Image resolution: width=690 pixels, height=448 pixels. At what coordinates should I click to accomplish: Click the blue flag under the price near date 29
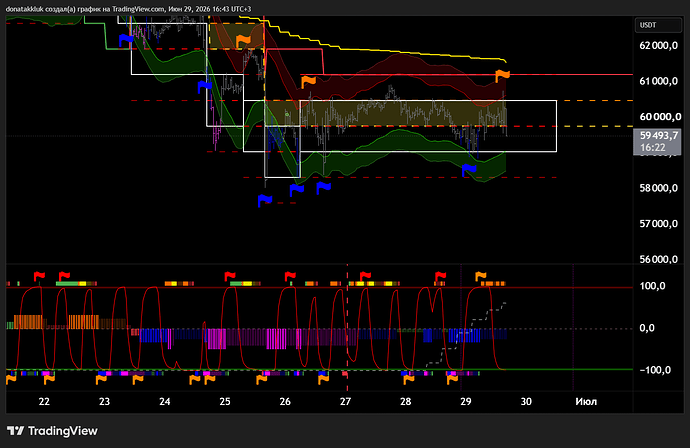(469, 170)
